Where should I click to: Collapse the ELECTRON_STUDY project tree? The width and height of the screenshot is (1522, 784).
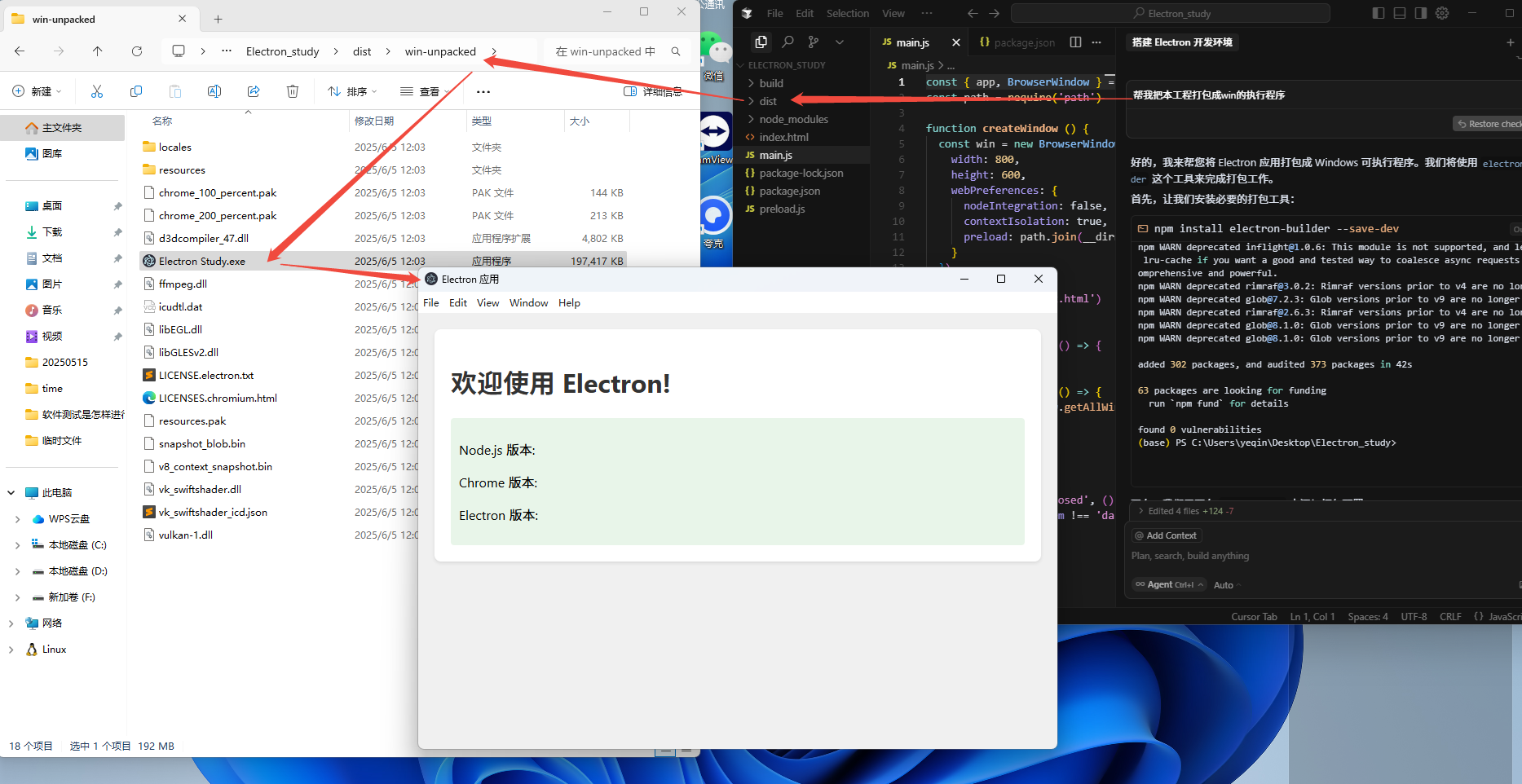click(x=740, y=65)
